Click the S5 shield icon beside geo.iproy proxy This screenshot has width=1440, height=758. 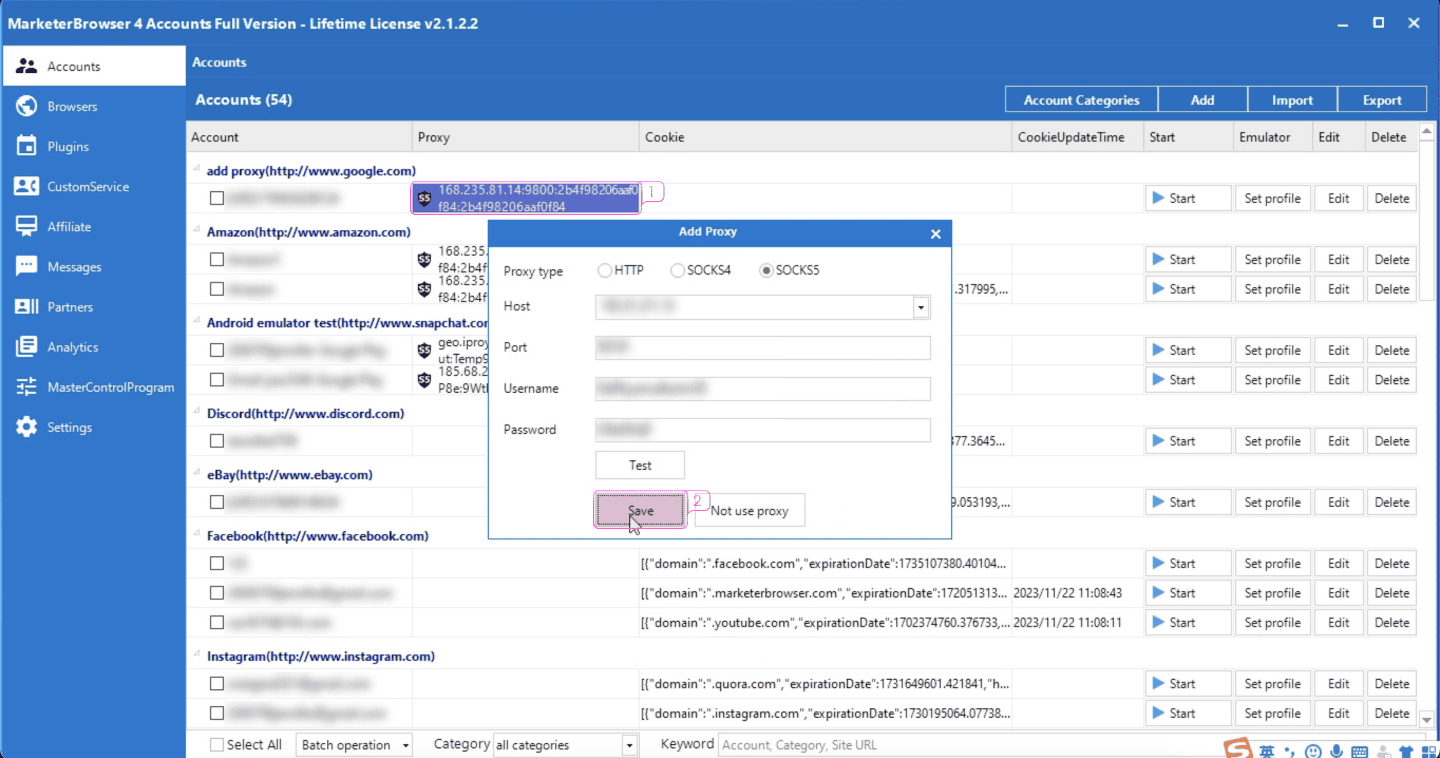click(x=425, y=350)
